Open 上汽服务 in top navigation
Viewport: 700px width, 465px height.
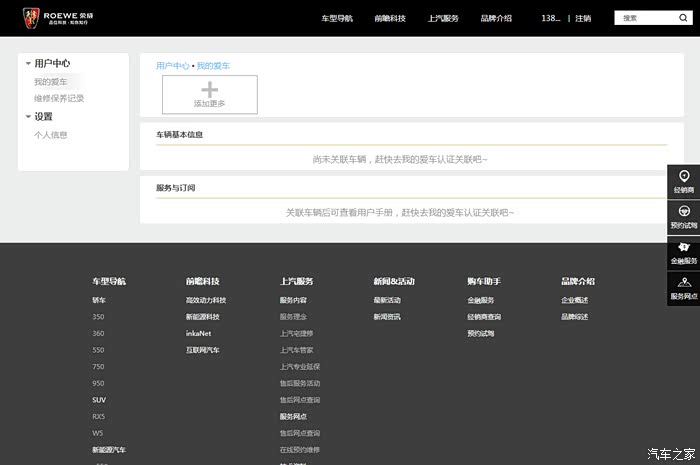443,18
